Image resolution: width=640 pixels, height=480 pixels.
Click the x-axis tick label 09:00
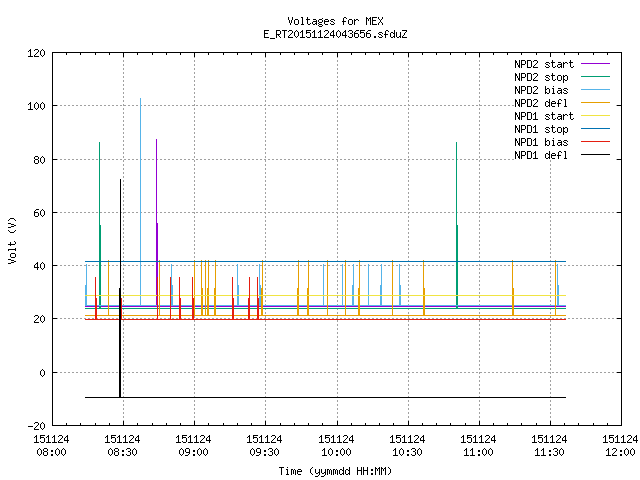tap(193, 453)
